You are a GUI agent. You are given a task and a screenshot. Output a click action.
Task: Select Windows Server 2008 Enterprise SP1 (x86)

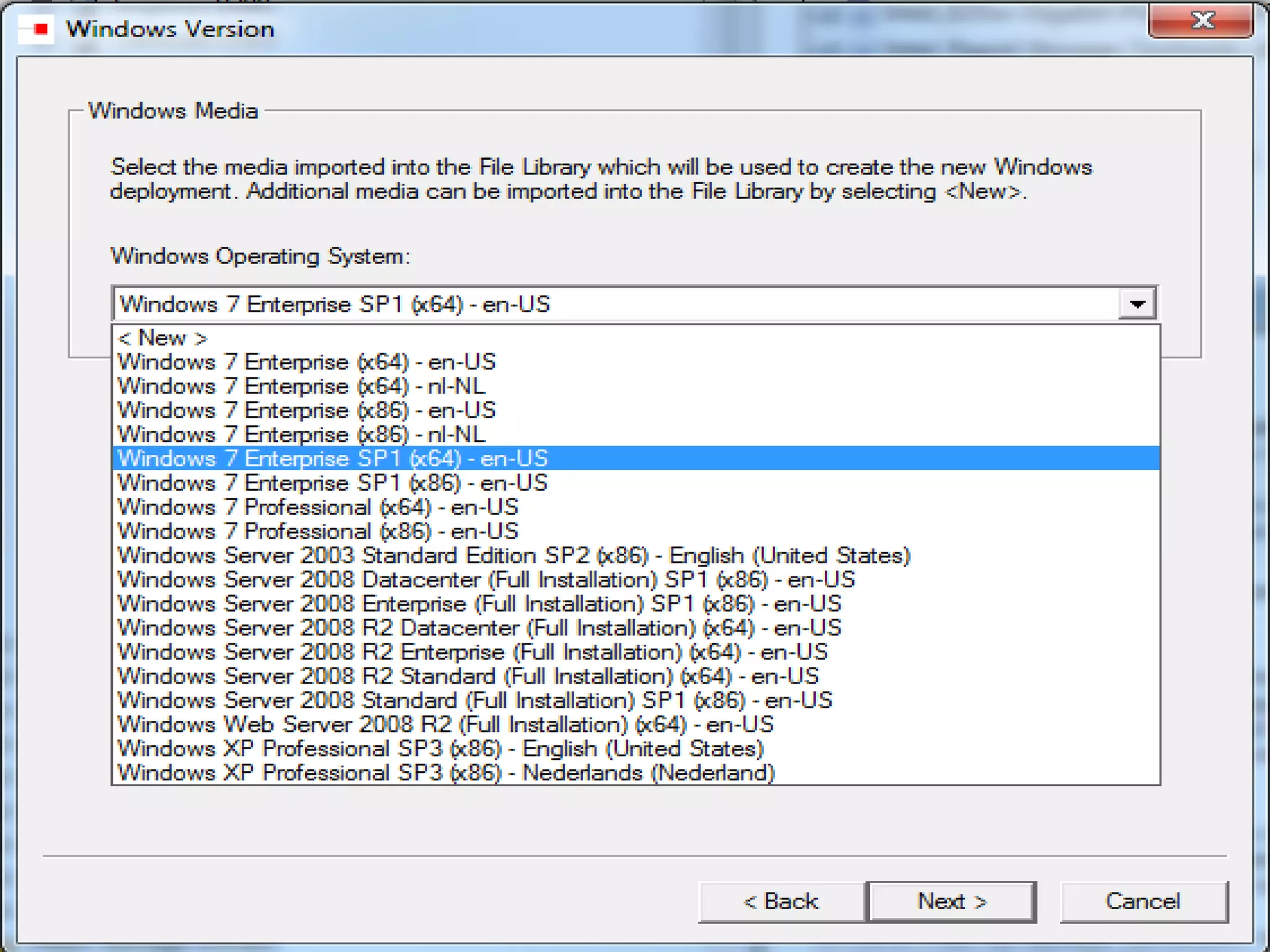636,604
